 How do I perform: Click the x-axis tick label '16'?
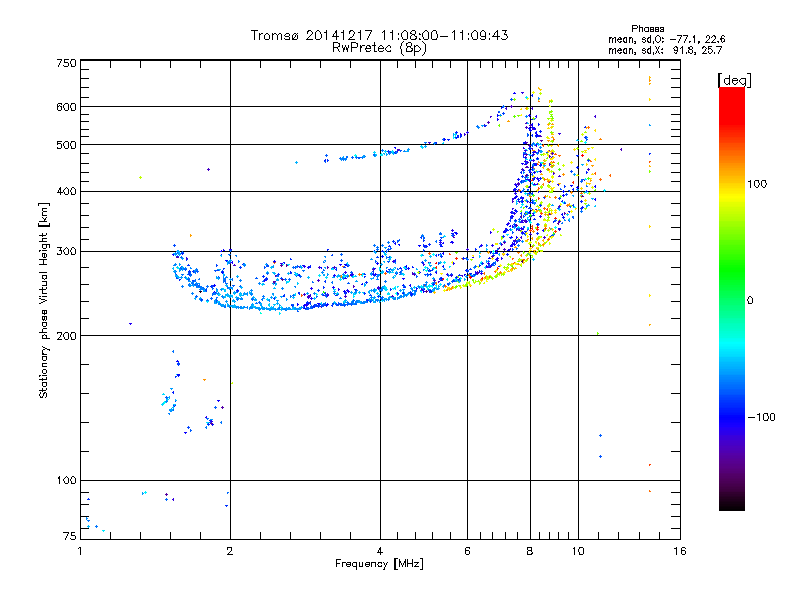click(x=680, y=551)
